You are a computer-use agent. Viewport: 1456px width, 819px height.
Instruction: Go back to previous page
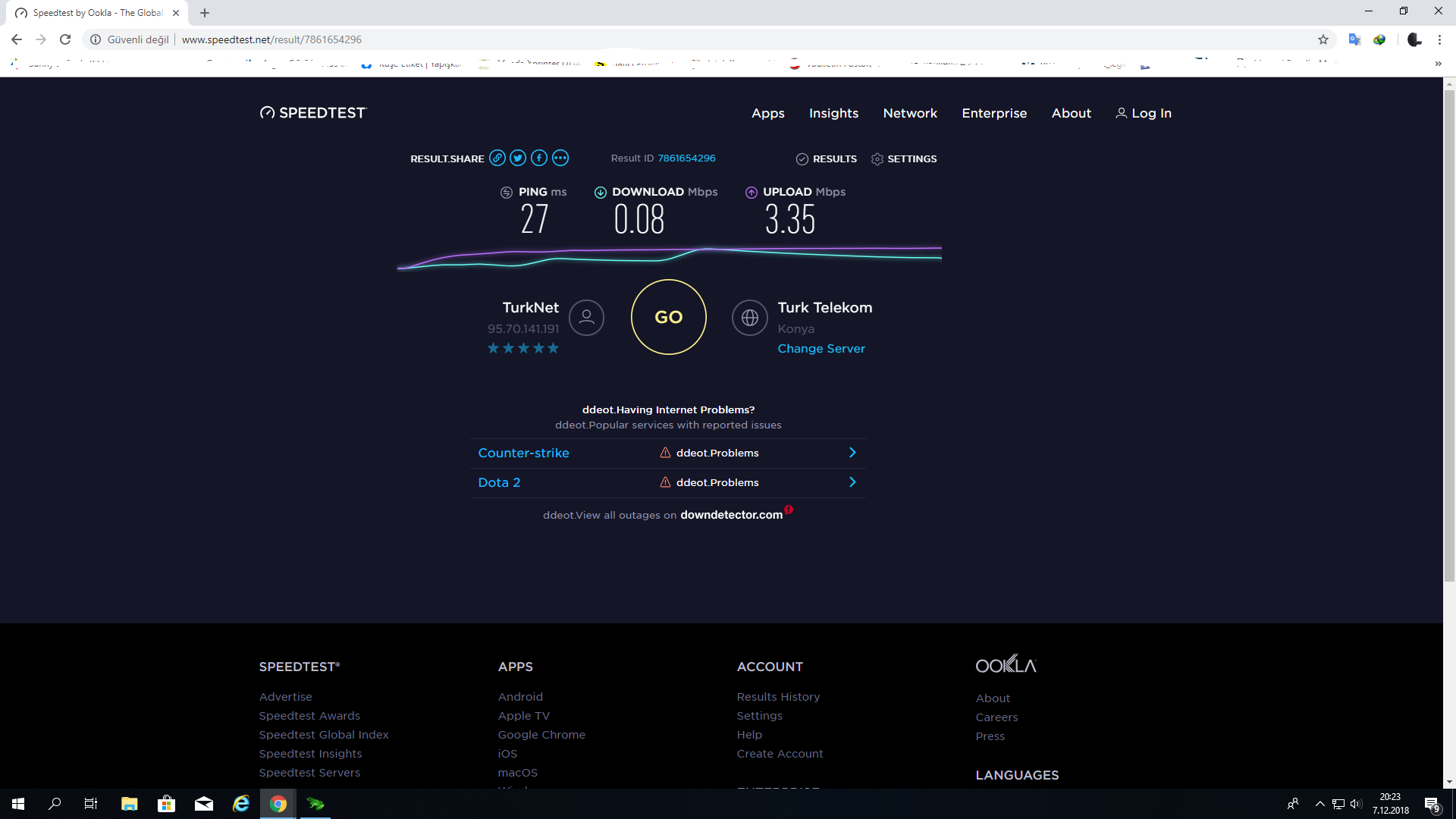17,39
